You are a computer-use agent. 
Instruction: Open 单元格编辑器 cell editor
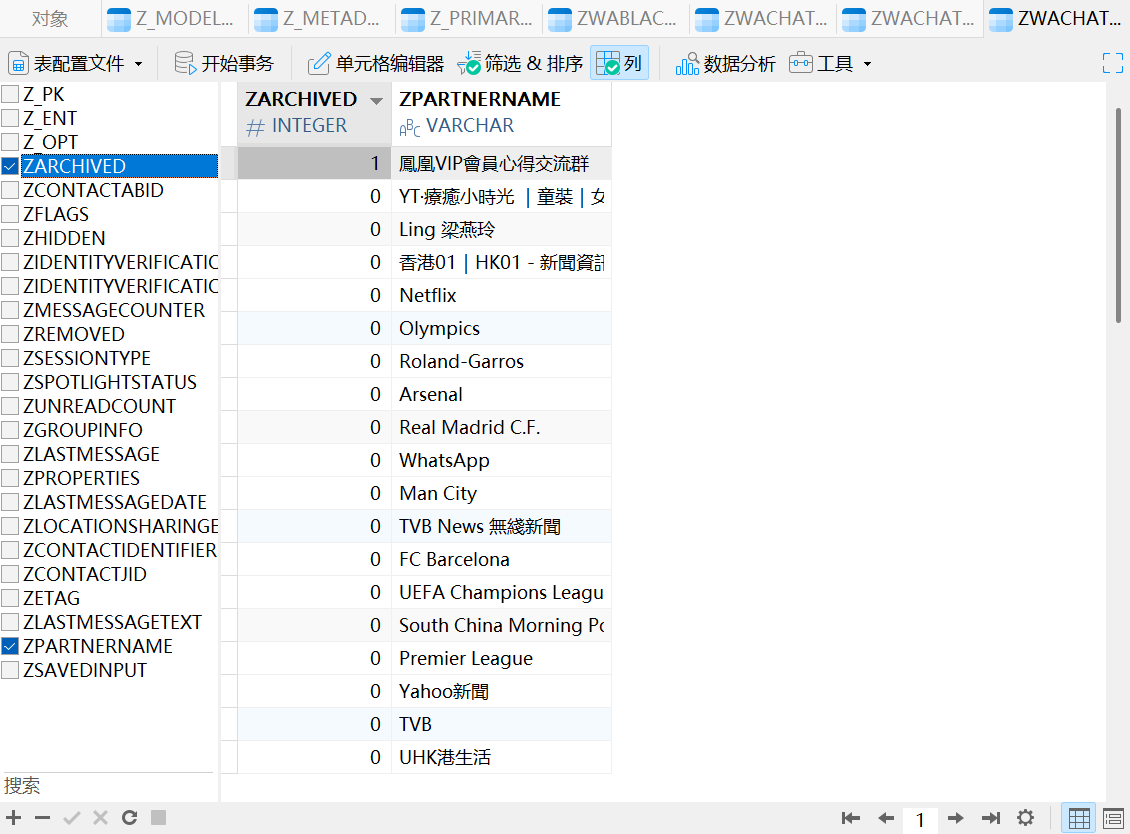375,63
